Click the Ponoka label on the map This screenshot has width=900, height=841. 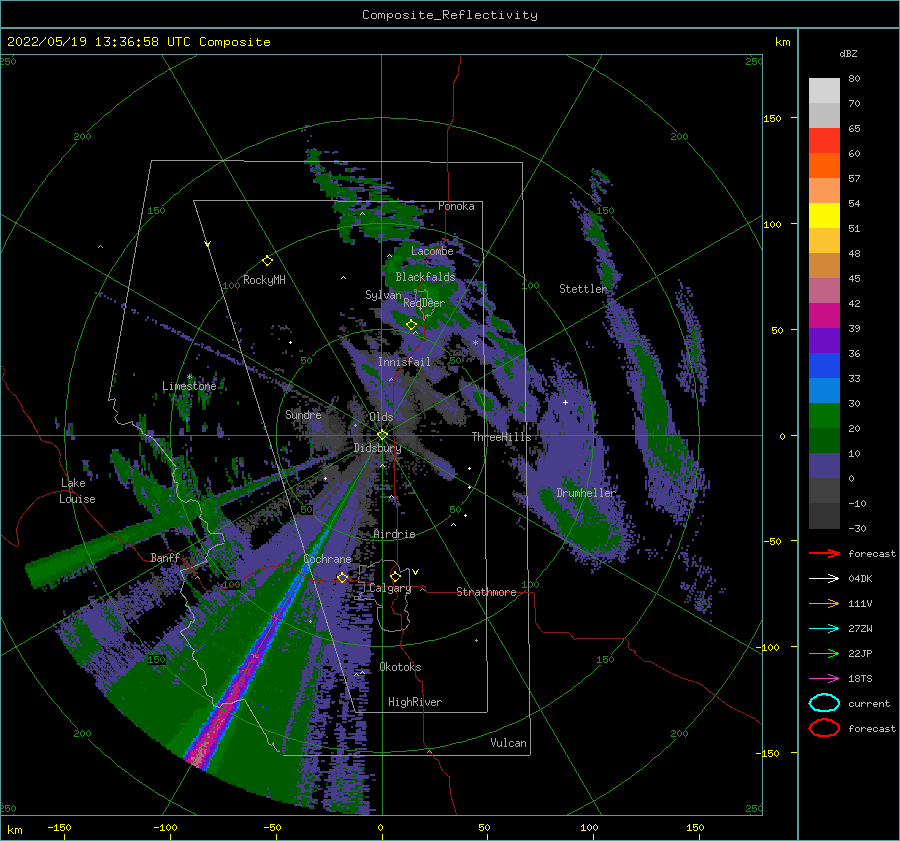click(x=456, y=206)
